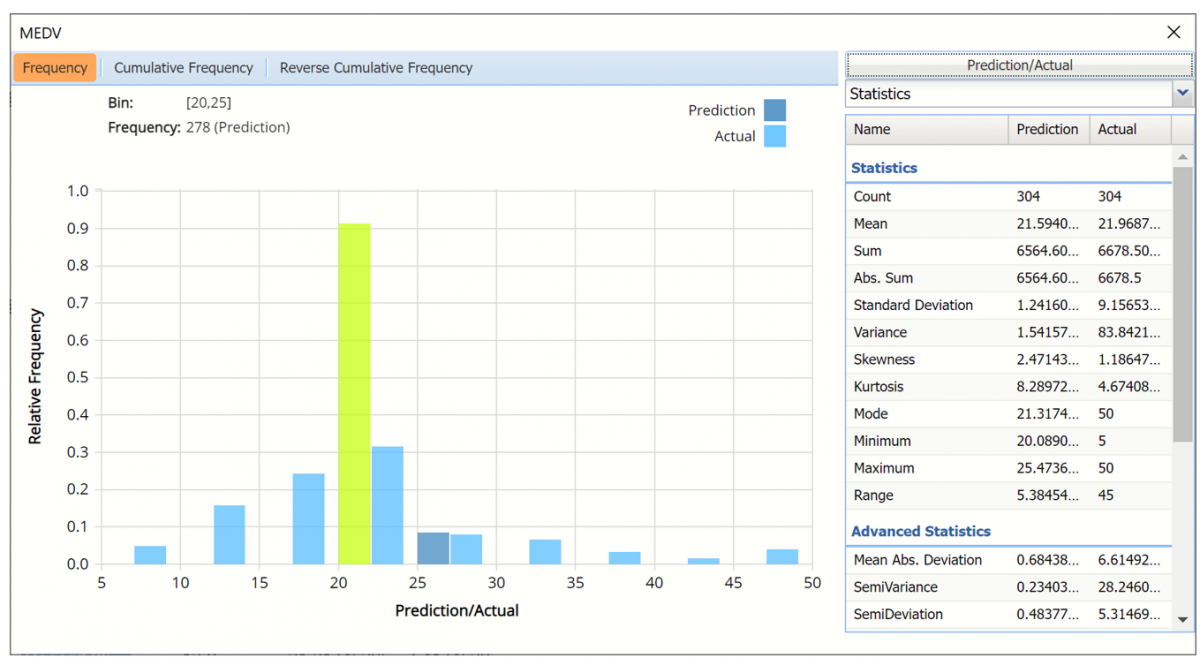Click the statistics table scroll up arrow
This screenshot has height=658, width=1200.
point(1183,158)
